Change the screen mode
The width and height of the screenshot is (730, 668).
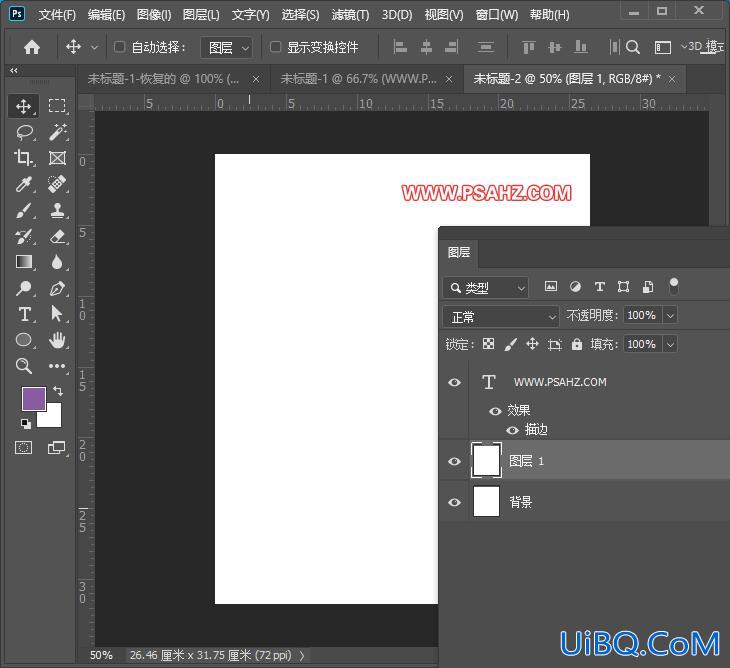[x=57, y=448]
